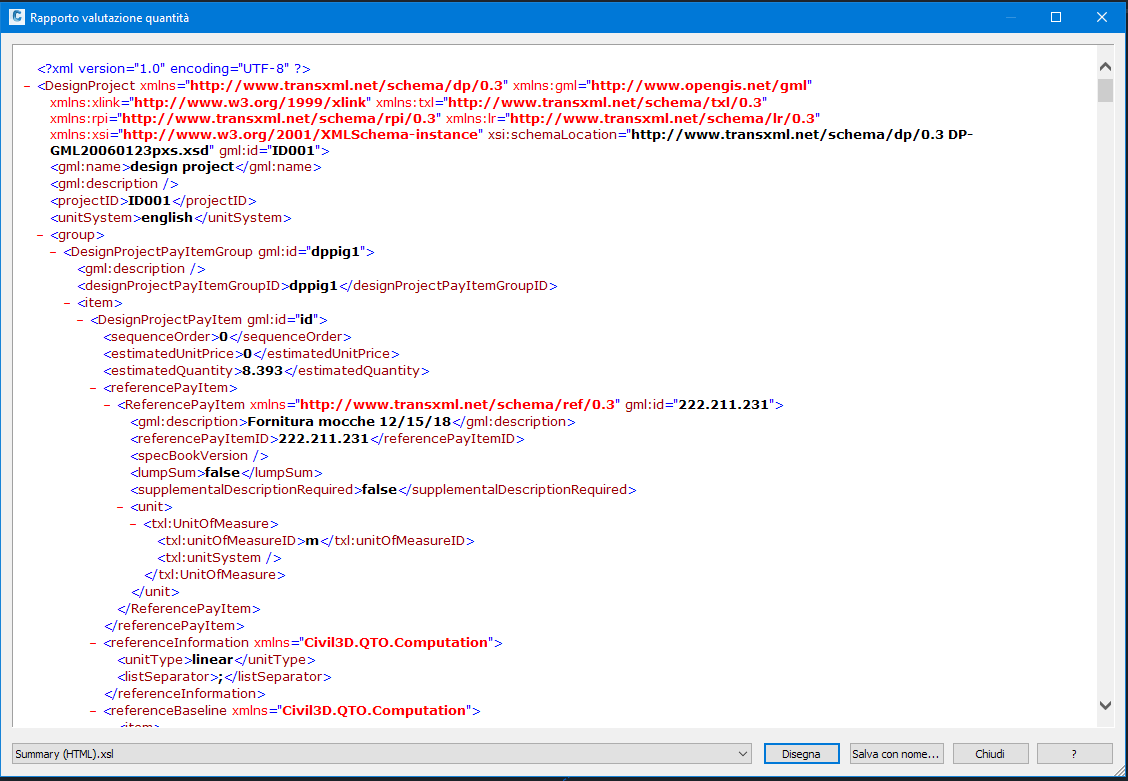The image size is (1128, 781).
Task: Close the dialog with the Chiudi button
Action: tap(990, 753)
